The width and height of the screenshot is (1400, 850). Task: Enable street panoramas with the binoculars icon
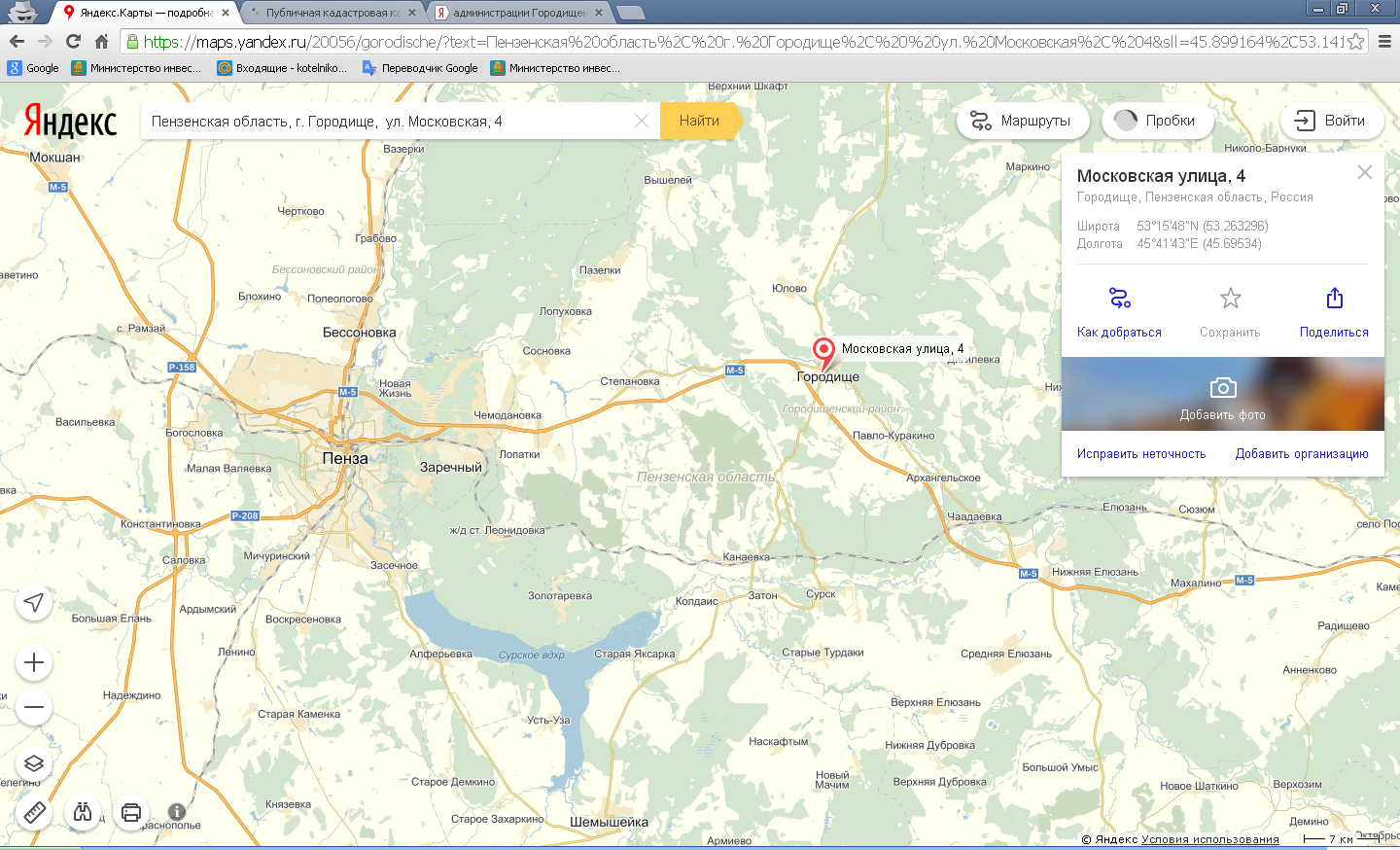coord(83,812)
